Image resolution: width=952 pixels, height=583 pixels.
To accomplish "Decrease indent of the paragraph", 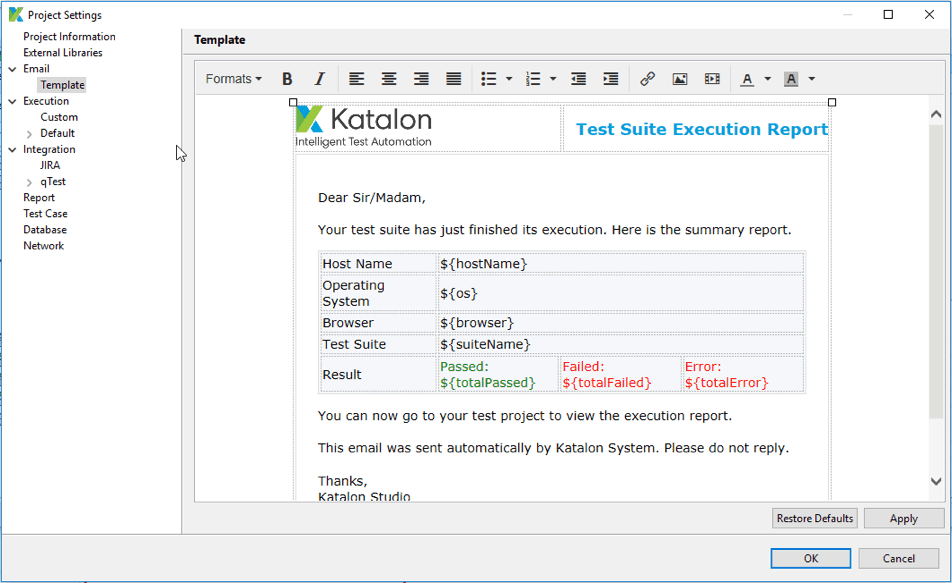I will 579,79.
